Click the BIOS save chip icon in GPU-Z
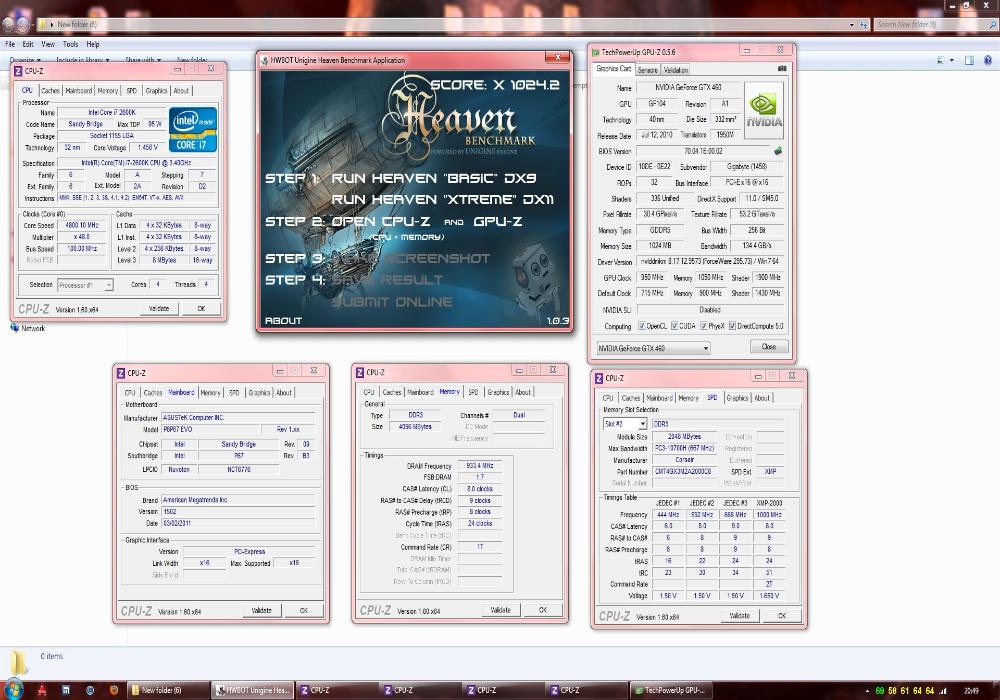 coord(777,151)
